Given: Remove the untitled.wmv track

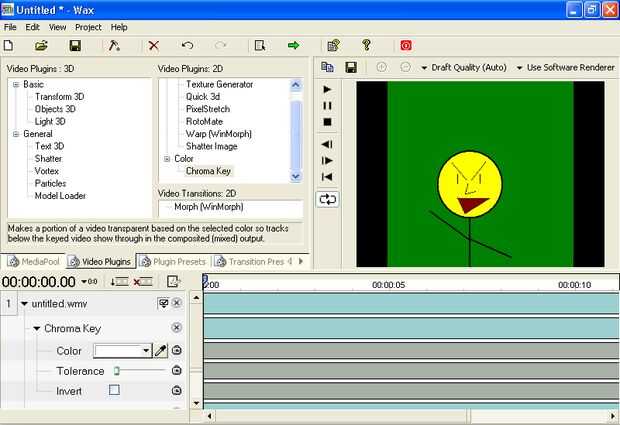Looking at the screenshot, I should click(x=177, y=303).
